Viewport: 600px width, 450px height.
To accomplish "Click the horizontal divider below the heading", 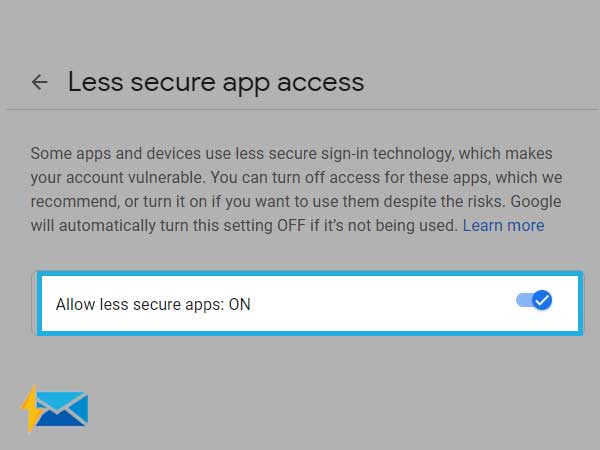I will pyautogui.click(x=303, y=109).
